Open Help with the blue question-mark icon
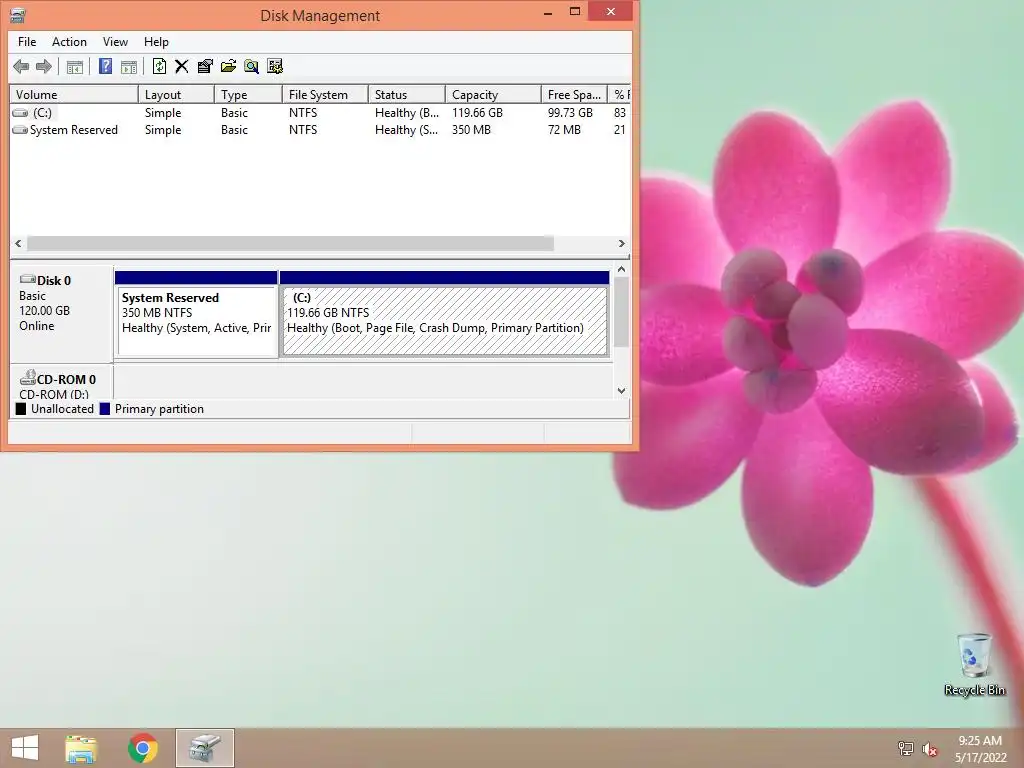The height and width of the screenshot is (768, 1024). [x=105, y=66]
